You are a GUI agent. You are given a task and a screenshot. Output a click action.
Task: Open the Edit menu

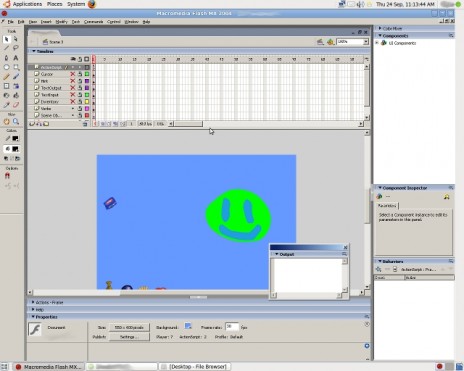[21, 22]
